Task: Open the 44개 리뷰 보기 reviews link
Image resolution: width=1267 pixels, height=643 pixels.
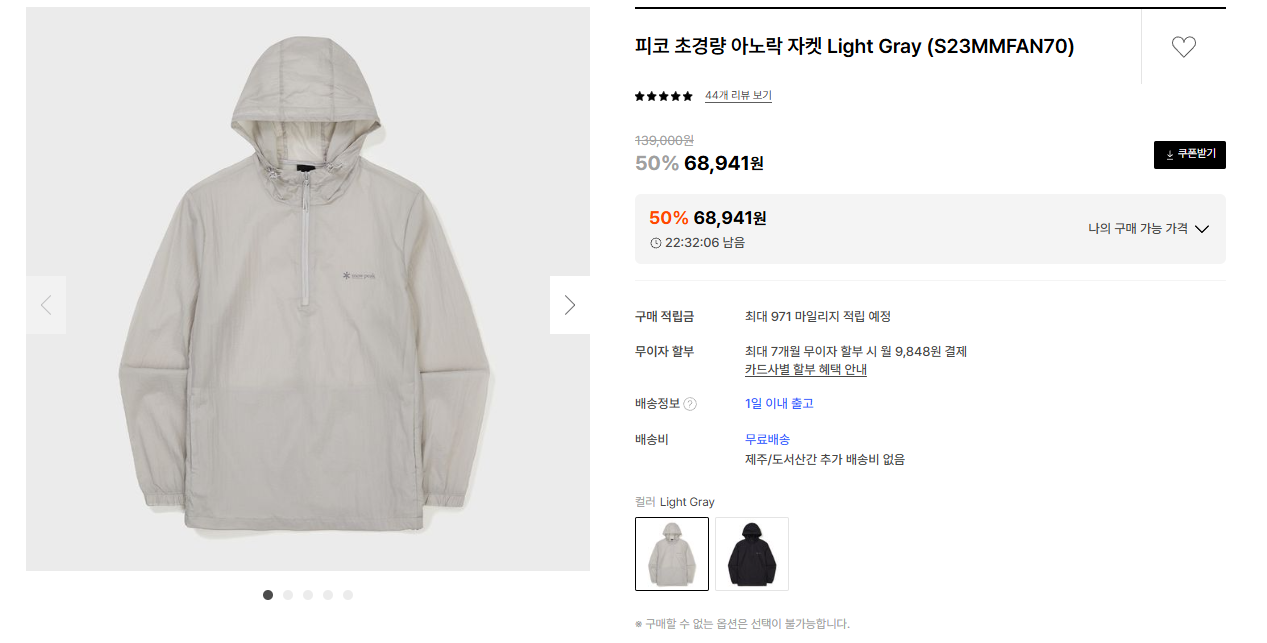Action: coord(738,96)
